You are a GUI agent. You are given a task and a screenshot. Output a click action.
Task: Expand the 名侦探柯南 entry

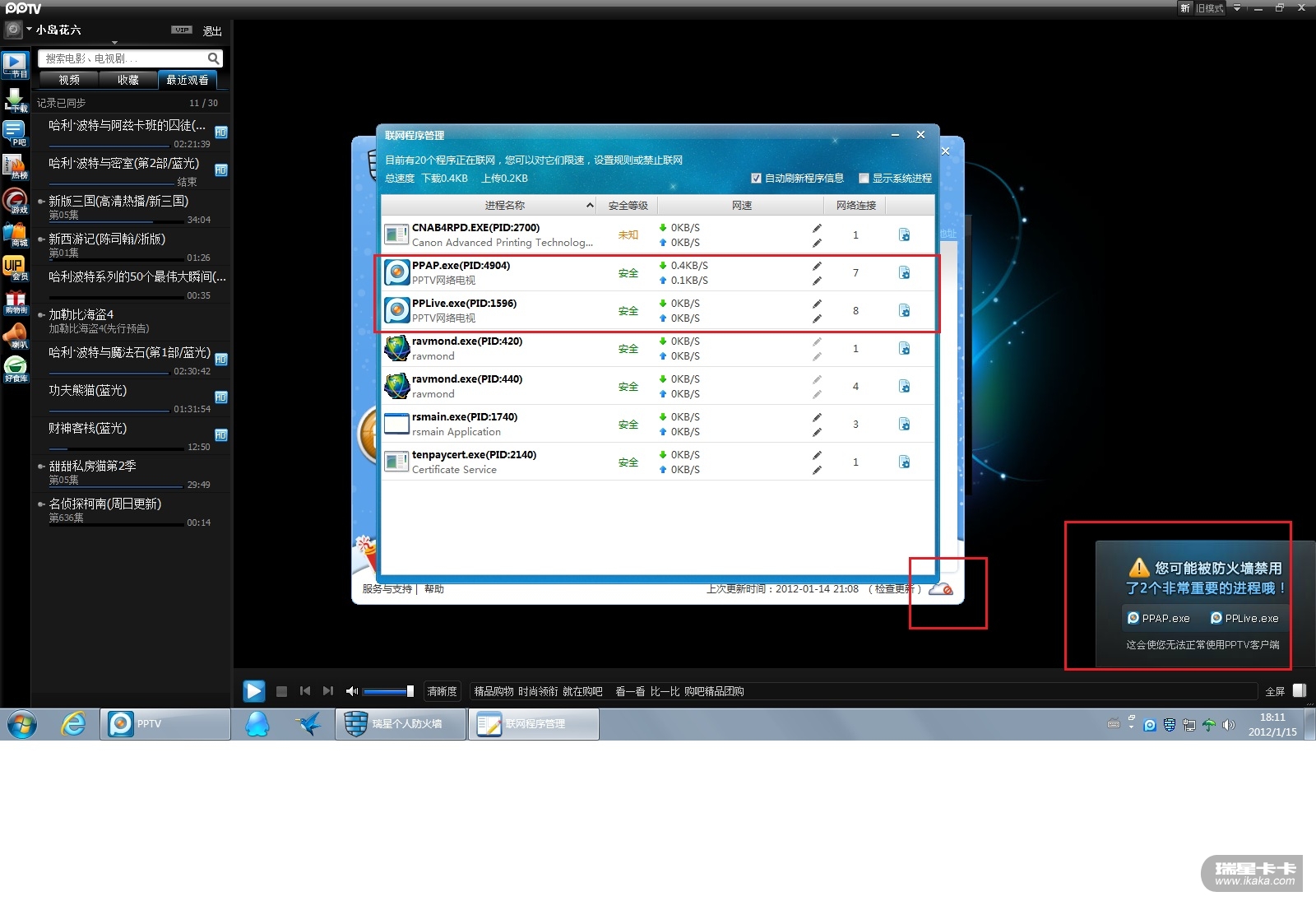coord(41,504)
